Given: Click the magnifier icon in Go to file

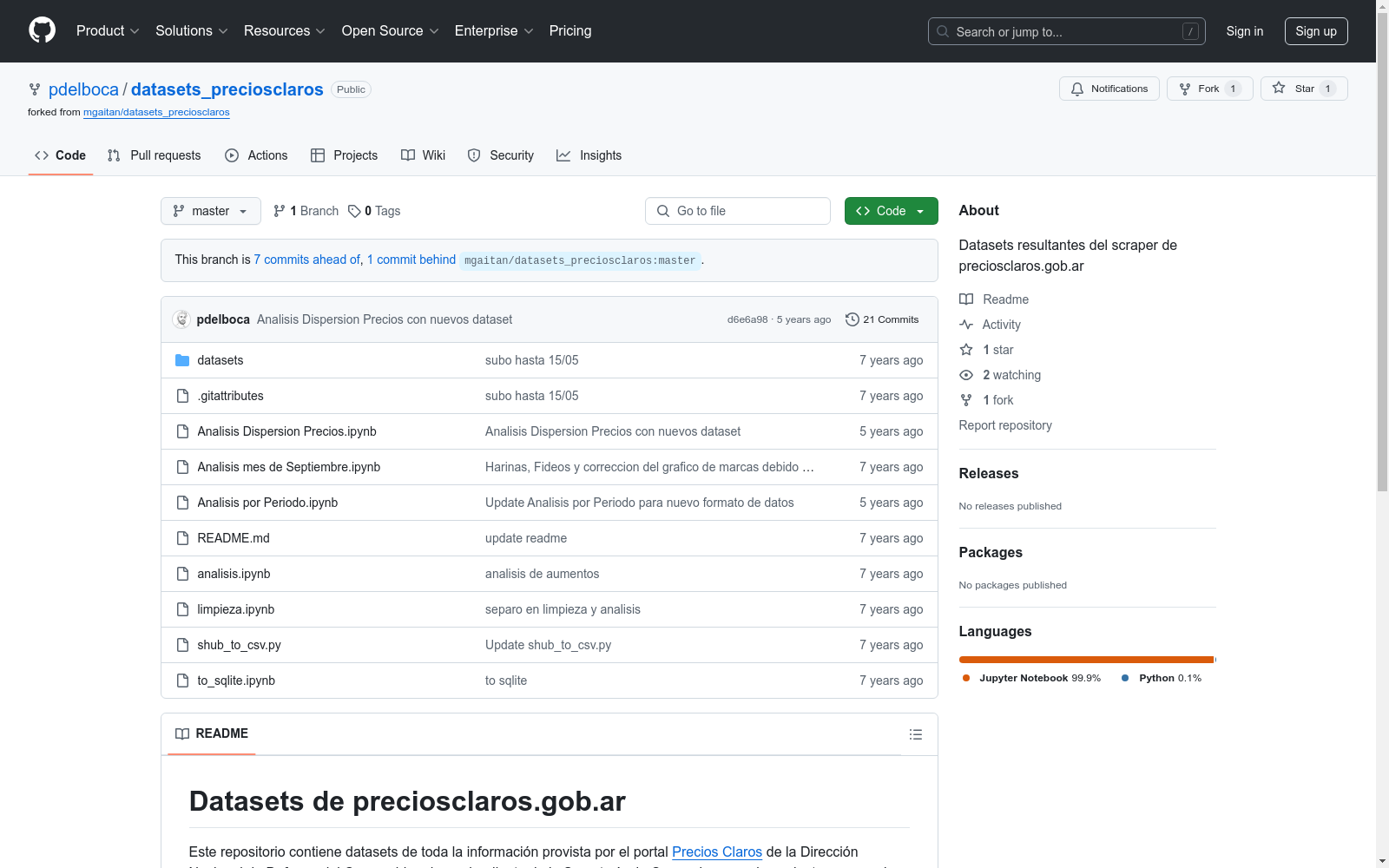Looking at the screenshot, I should 663,211.
